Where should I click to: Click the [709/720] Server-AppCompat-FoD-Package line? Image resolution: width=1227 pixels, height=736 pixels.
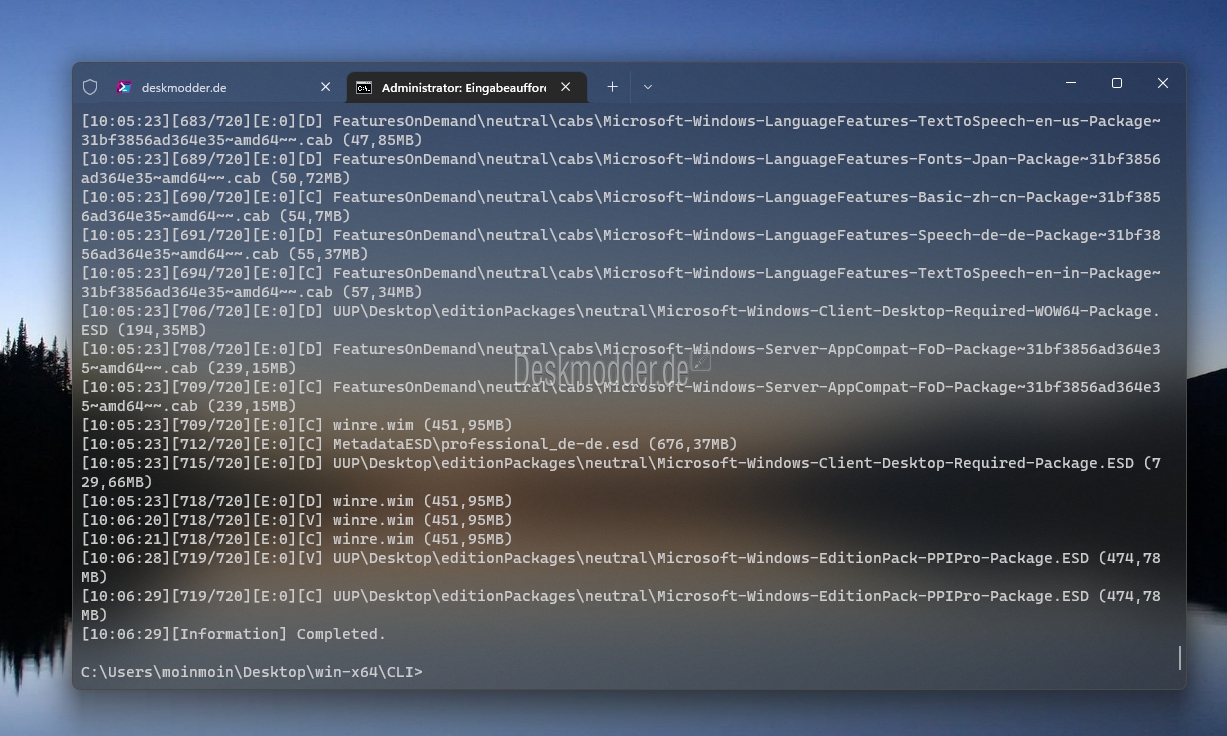click(x=621, y=396)
